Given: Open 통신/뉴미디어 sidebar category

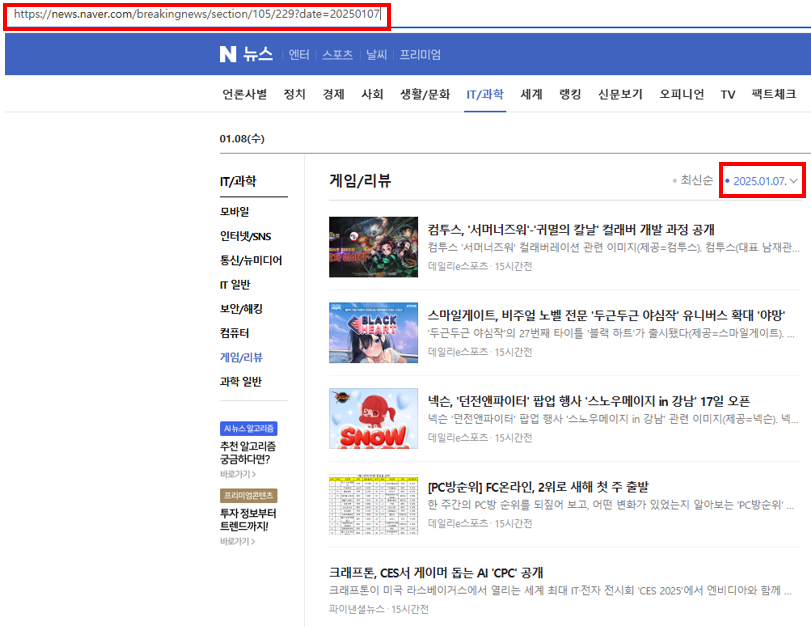Looking at the screenshot, I should coord(251,260).
